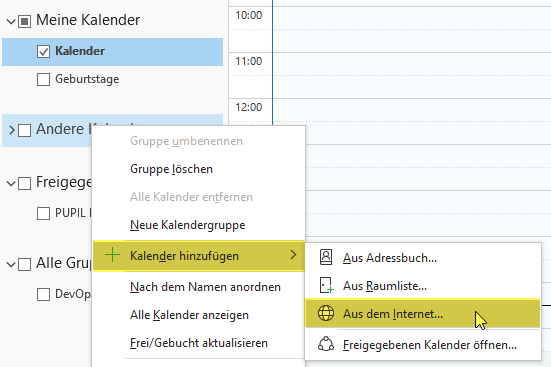Click the Meine Kalender group heading

(88, 20)
